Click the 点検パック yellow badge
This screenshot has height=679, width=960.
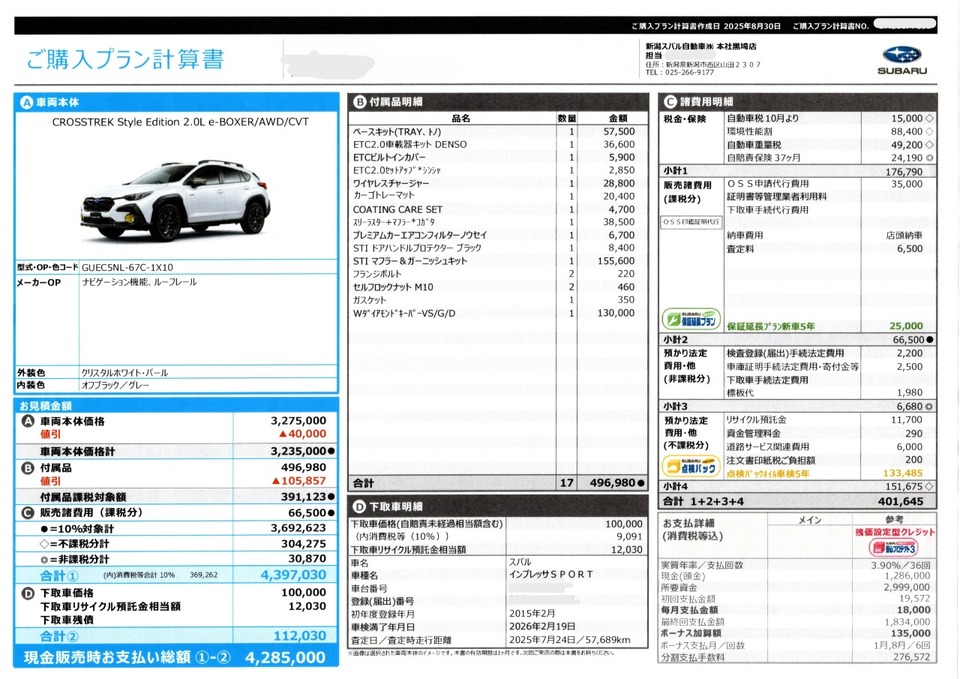pyautogui.click(x=691, y=467)
